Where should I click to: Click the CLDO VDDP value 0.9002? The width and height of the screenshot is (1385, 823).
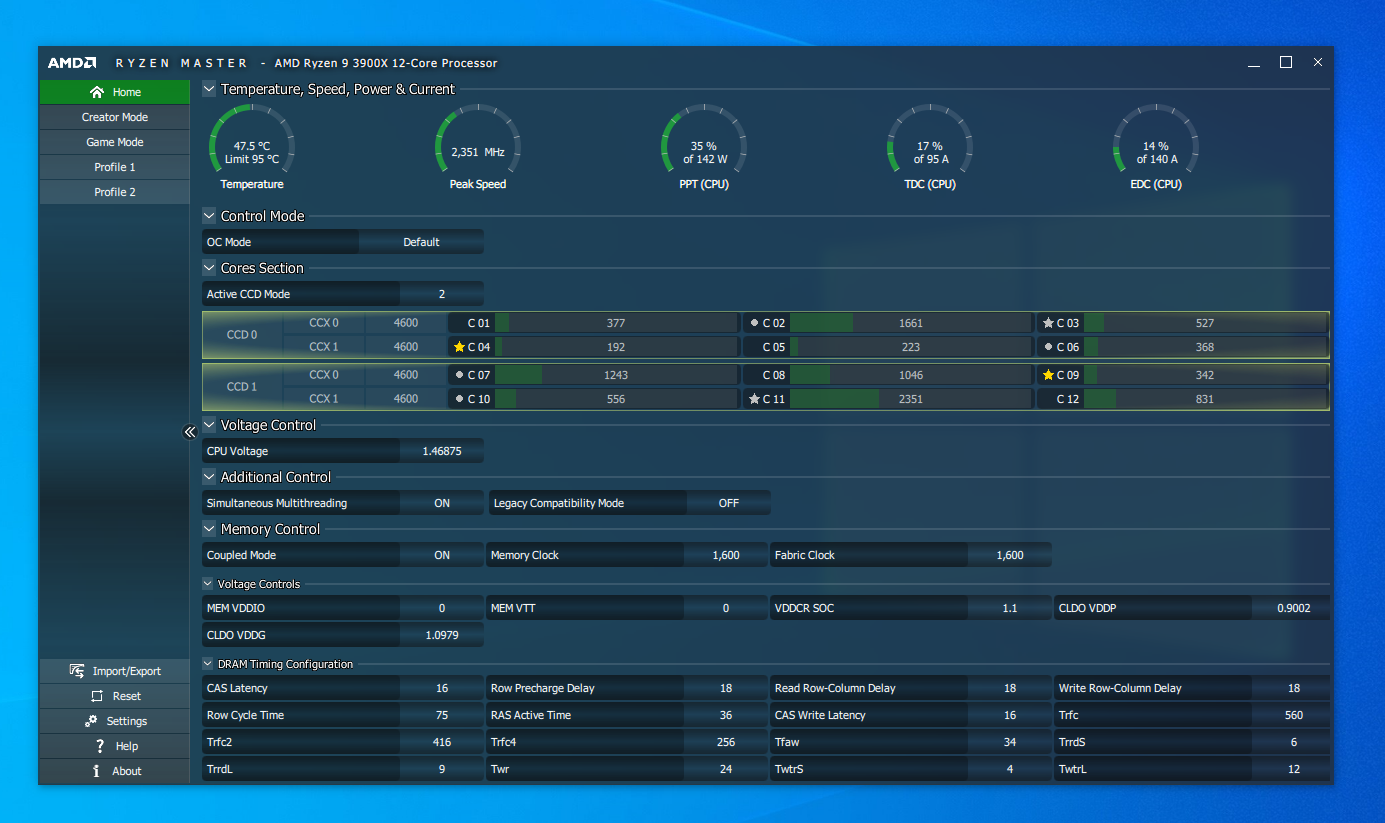point(1292,608)
